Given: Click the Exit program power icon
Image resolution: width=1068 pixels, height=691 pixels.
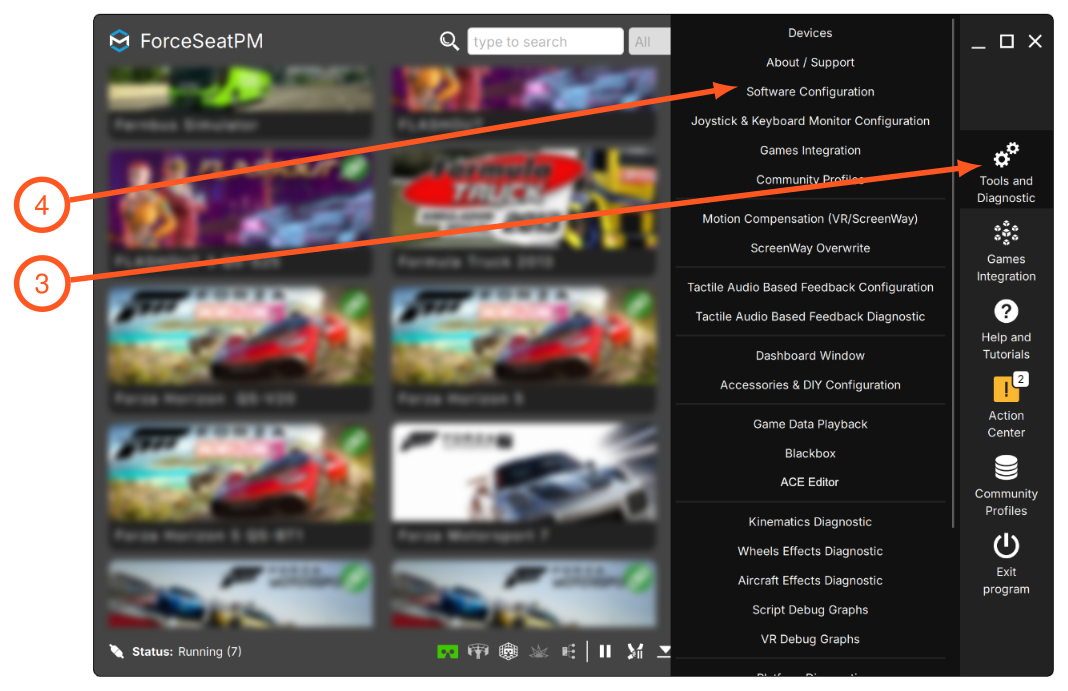Looking at the screenshot, I should point(1005,564).
